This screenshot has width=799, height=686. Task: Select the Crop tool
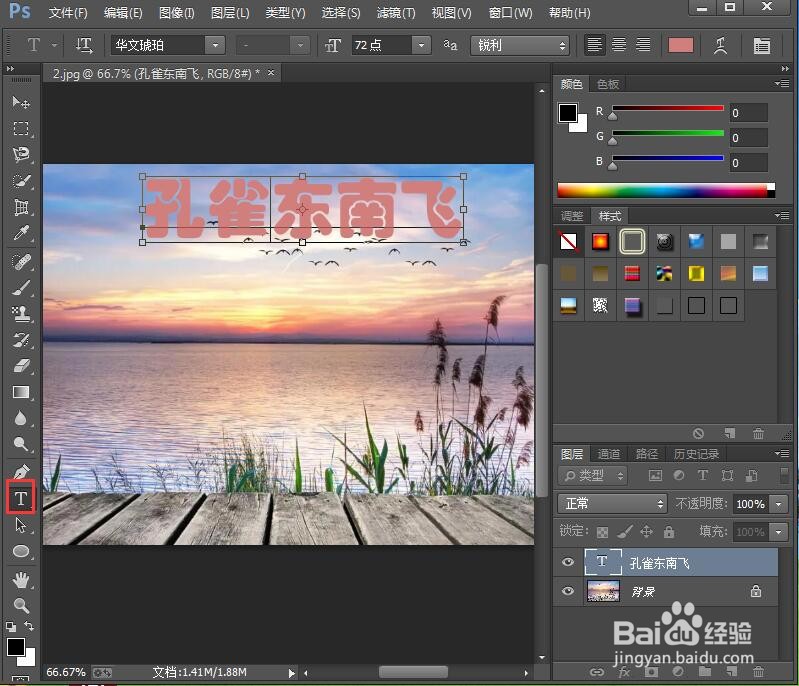20,207
